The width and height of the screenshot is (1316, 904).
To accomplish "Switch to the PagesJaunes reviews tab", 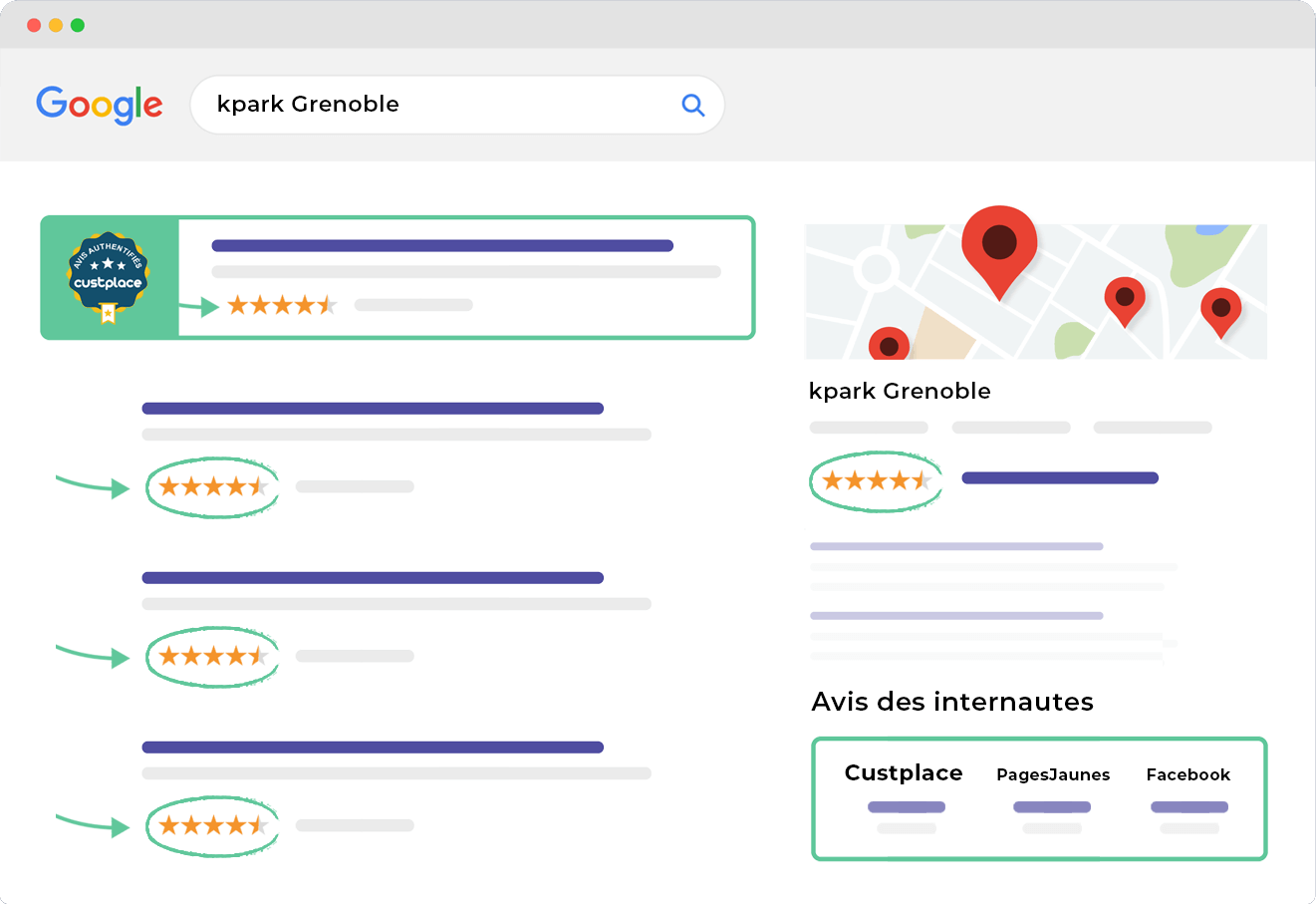I will click(x=1053, y=774).
